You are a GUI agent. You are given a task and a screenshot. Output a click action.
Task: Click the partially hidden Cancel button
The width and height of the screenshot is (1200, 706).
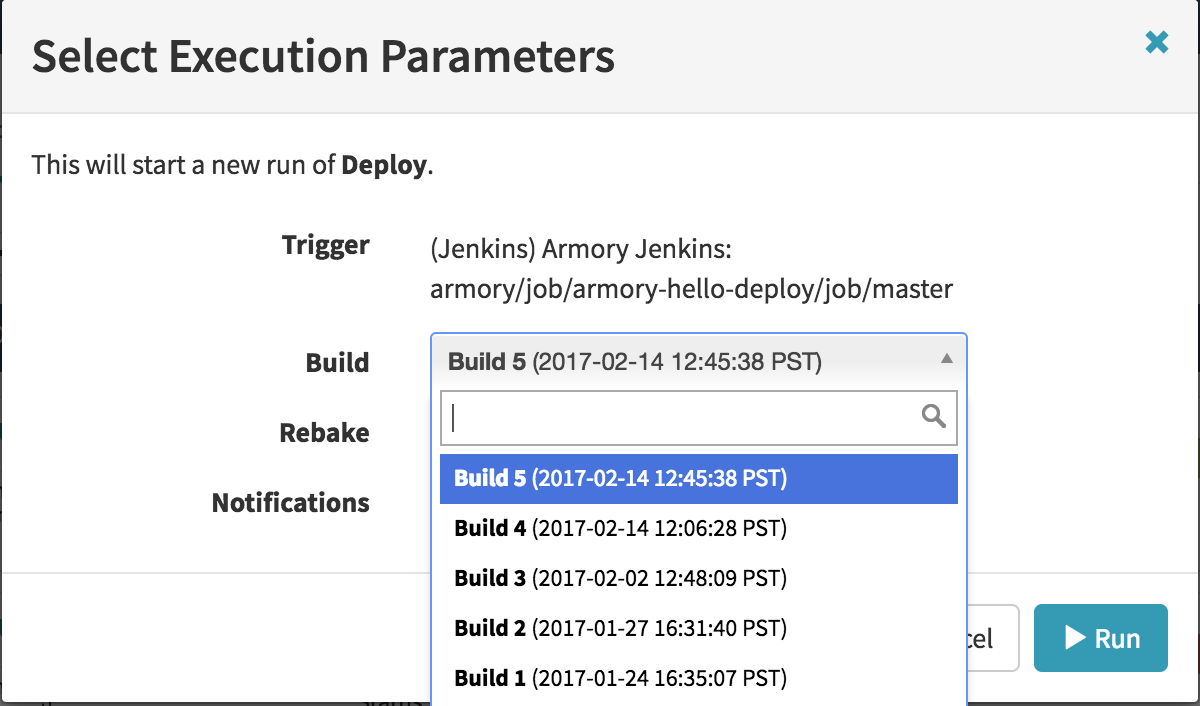pyautogui.click(x=993, y=638)
